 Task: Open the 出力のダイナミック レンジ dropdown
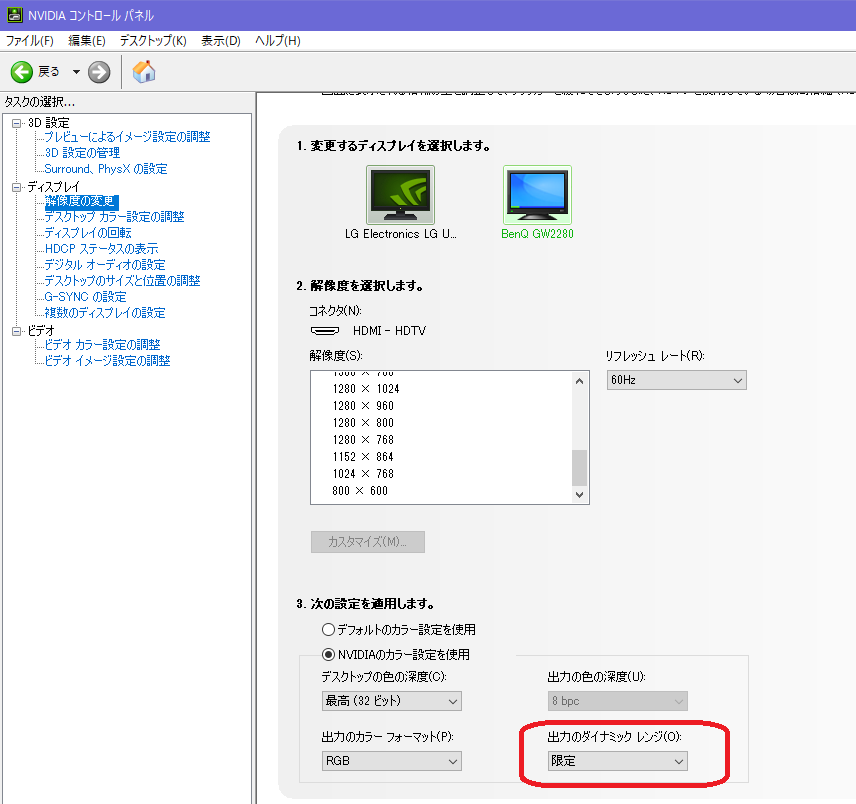tap(617, 762)
